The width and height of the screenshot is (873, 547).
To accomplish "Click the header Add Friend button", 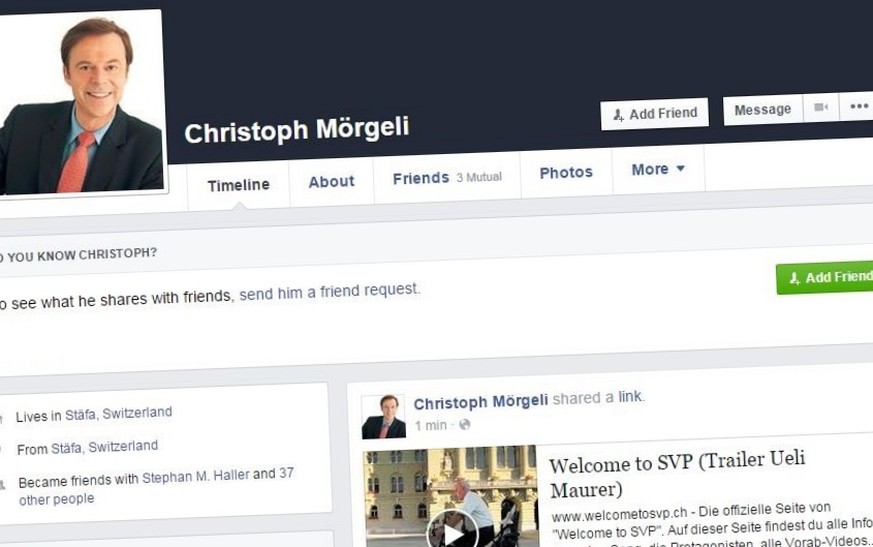I will [x=654, y=114].
